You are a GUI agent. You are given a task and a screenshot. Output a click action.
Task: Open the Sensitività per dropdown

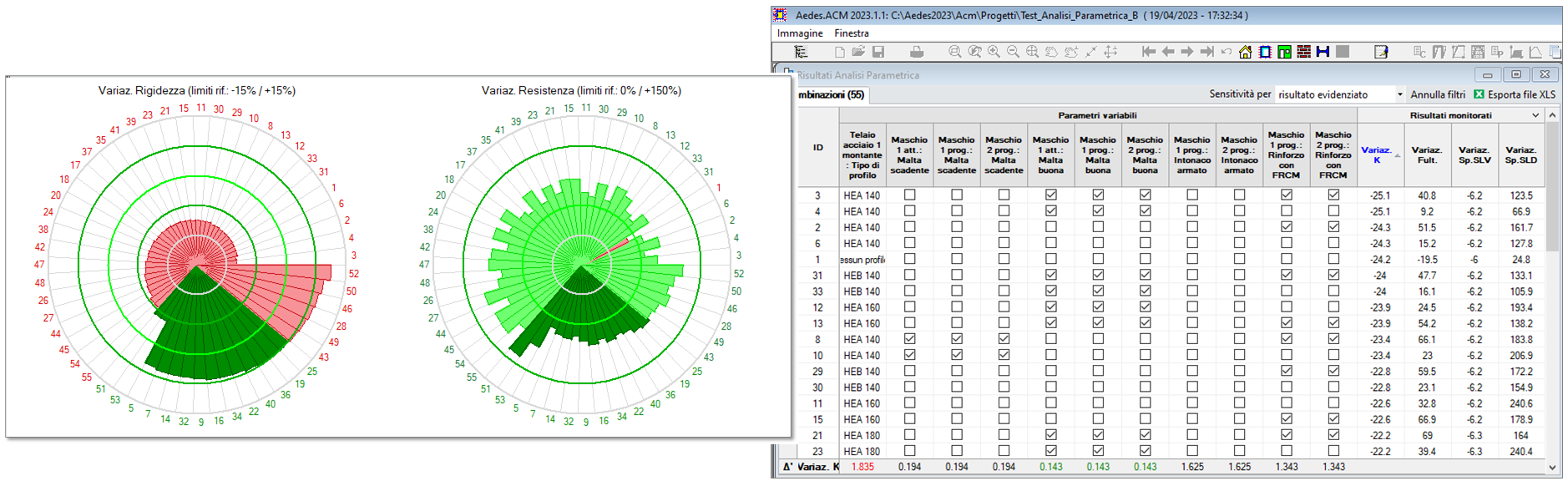point(1399,94)
